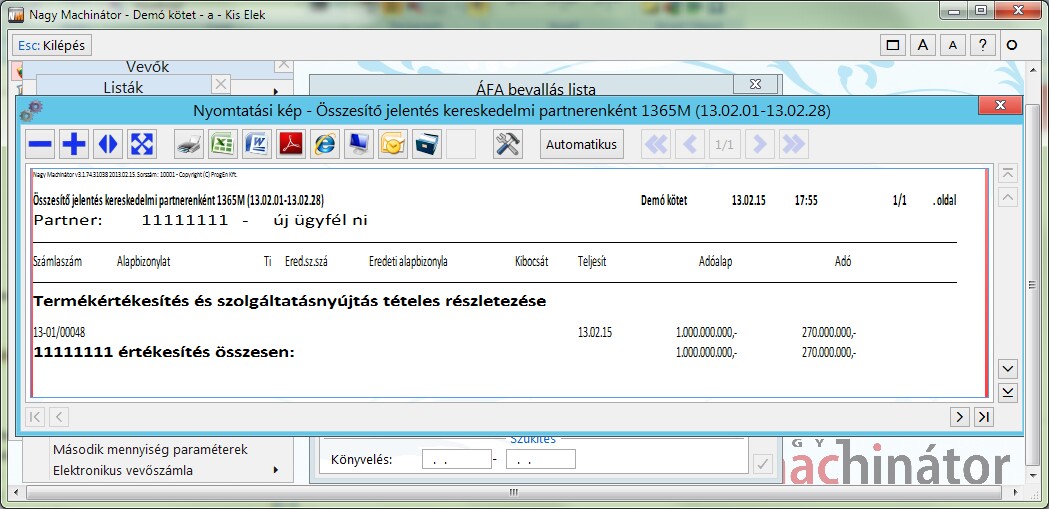Zoom in with the plus icon
The image size is (1049, 509).
[74, 144]
